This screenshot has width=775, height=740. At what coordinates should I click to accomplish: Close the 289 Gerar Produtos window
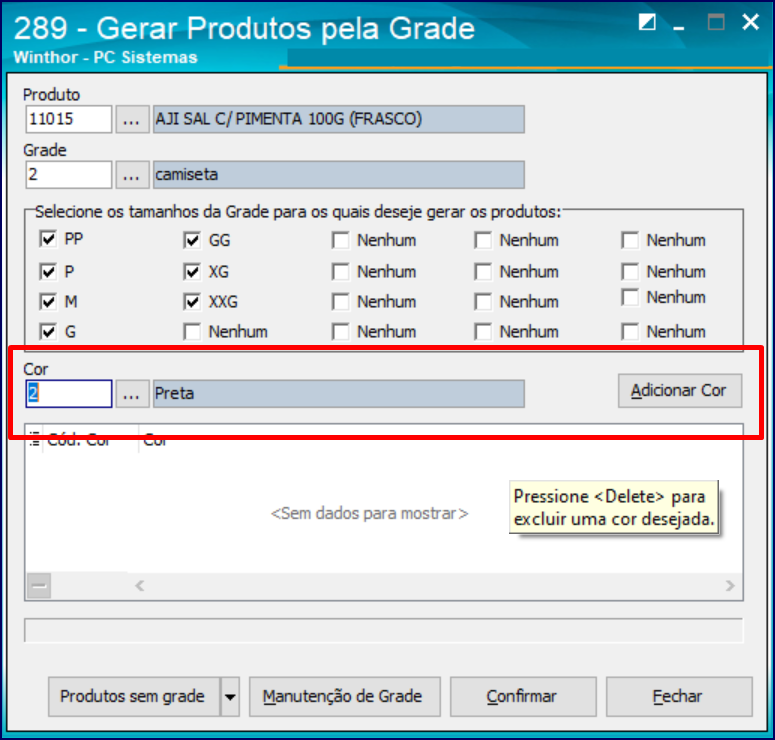[750, 22]
